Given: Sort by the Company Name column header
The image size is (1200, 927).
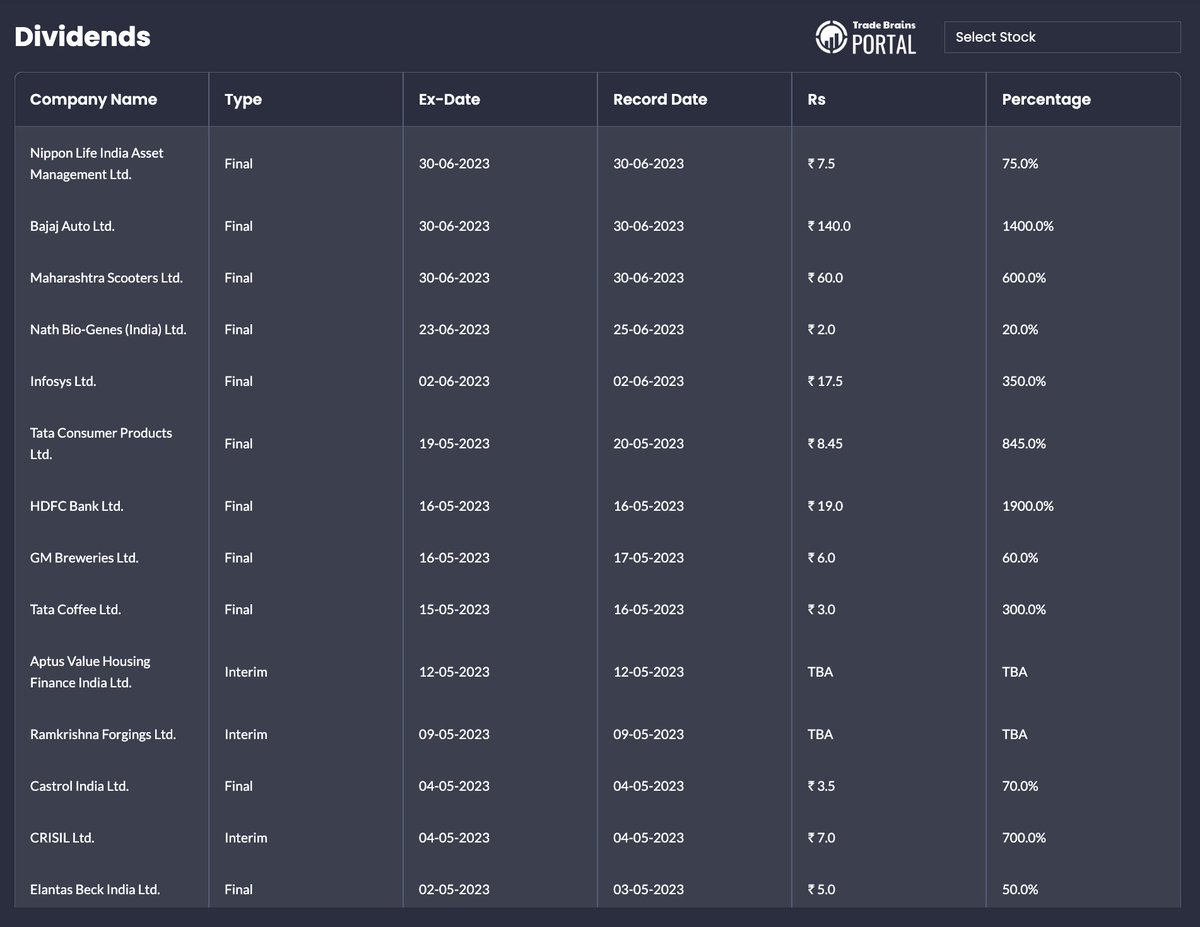Looking at the screenshot, I should [93, 99].
